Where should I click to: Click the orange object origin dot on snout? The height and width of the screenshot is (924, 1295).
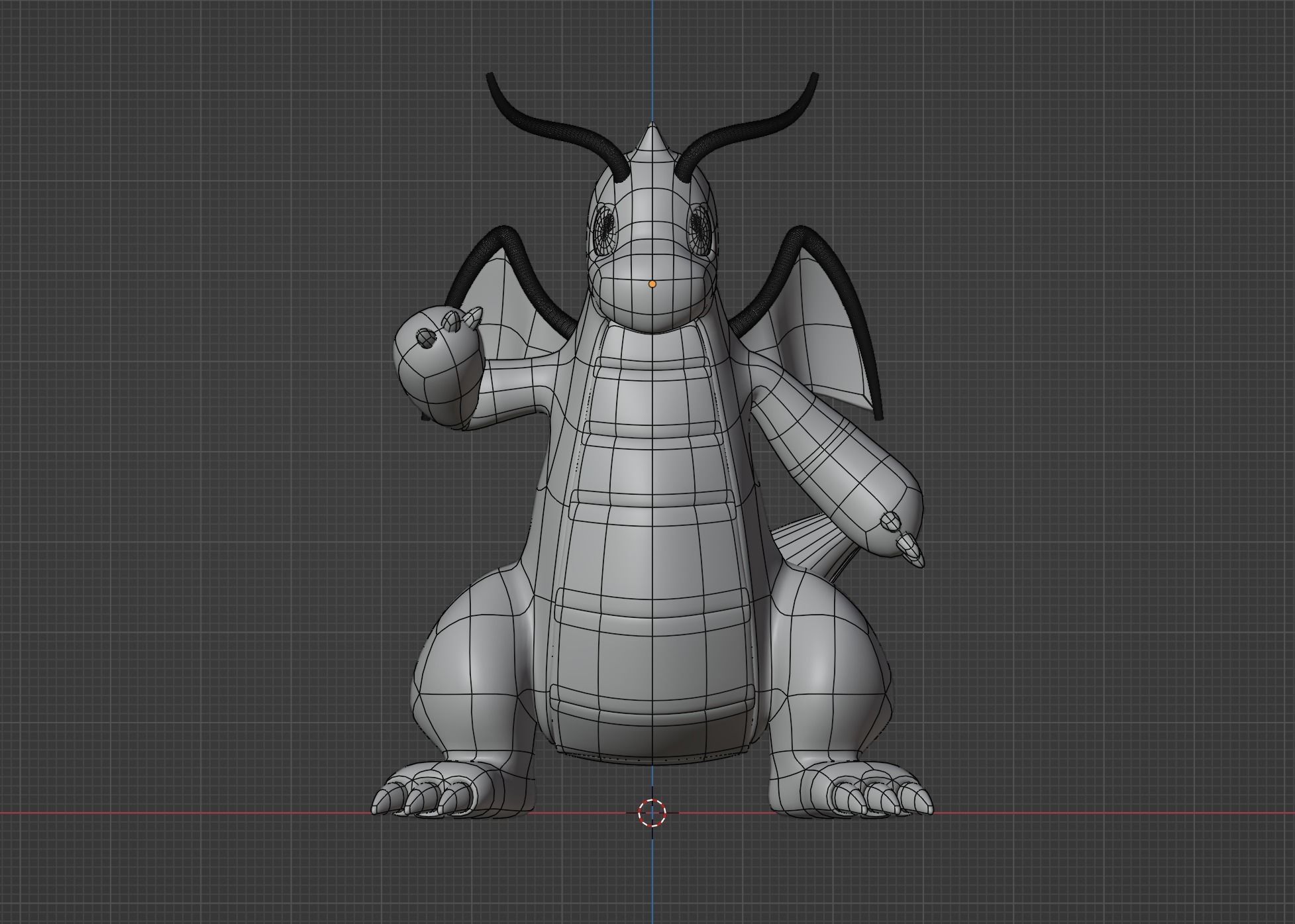click(652, 283)
